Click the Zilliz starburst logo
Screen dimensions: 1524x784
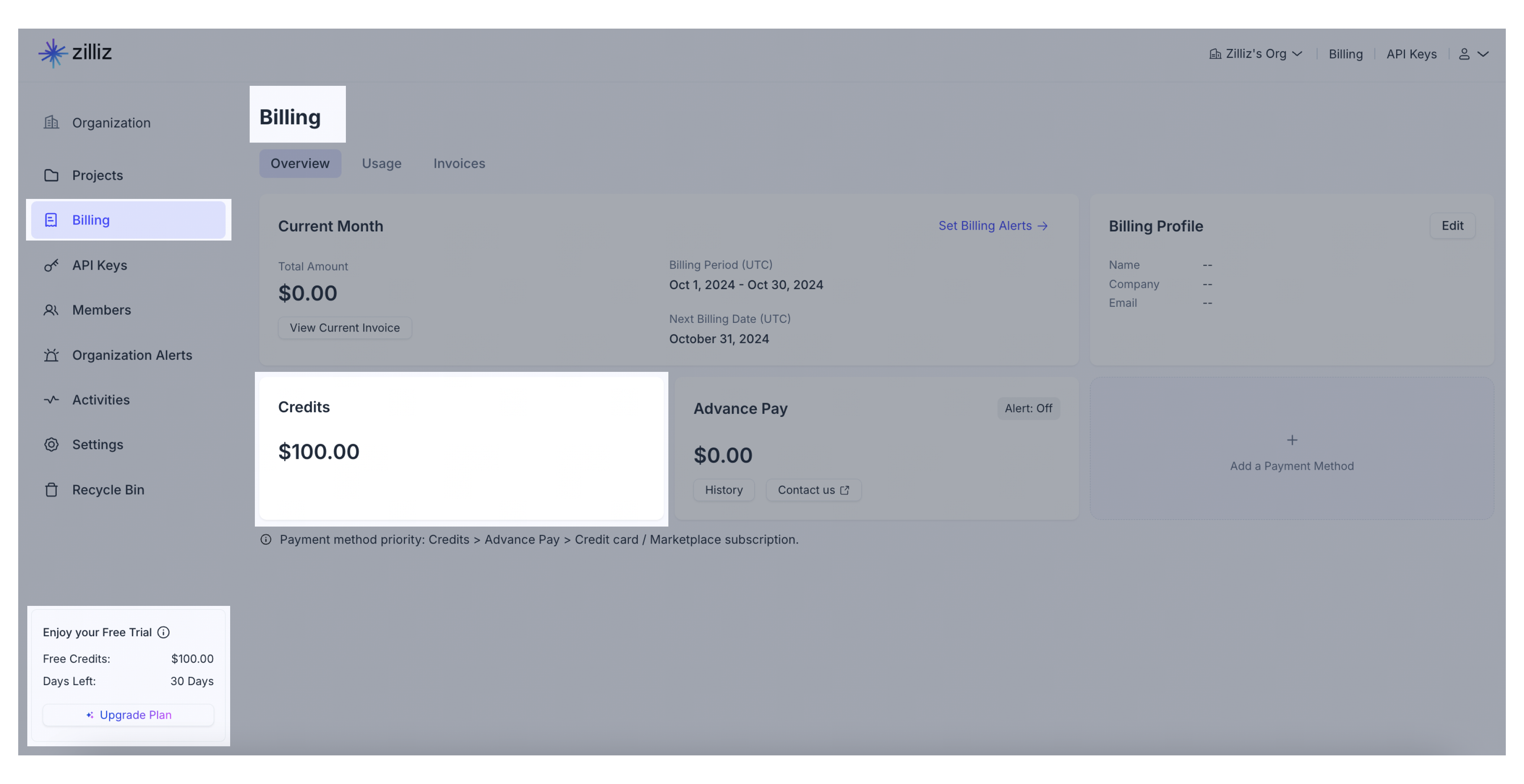coord(53,53)
